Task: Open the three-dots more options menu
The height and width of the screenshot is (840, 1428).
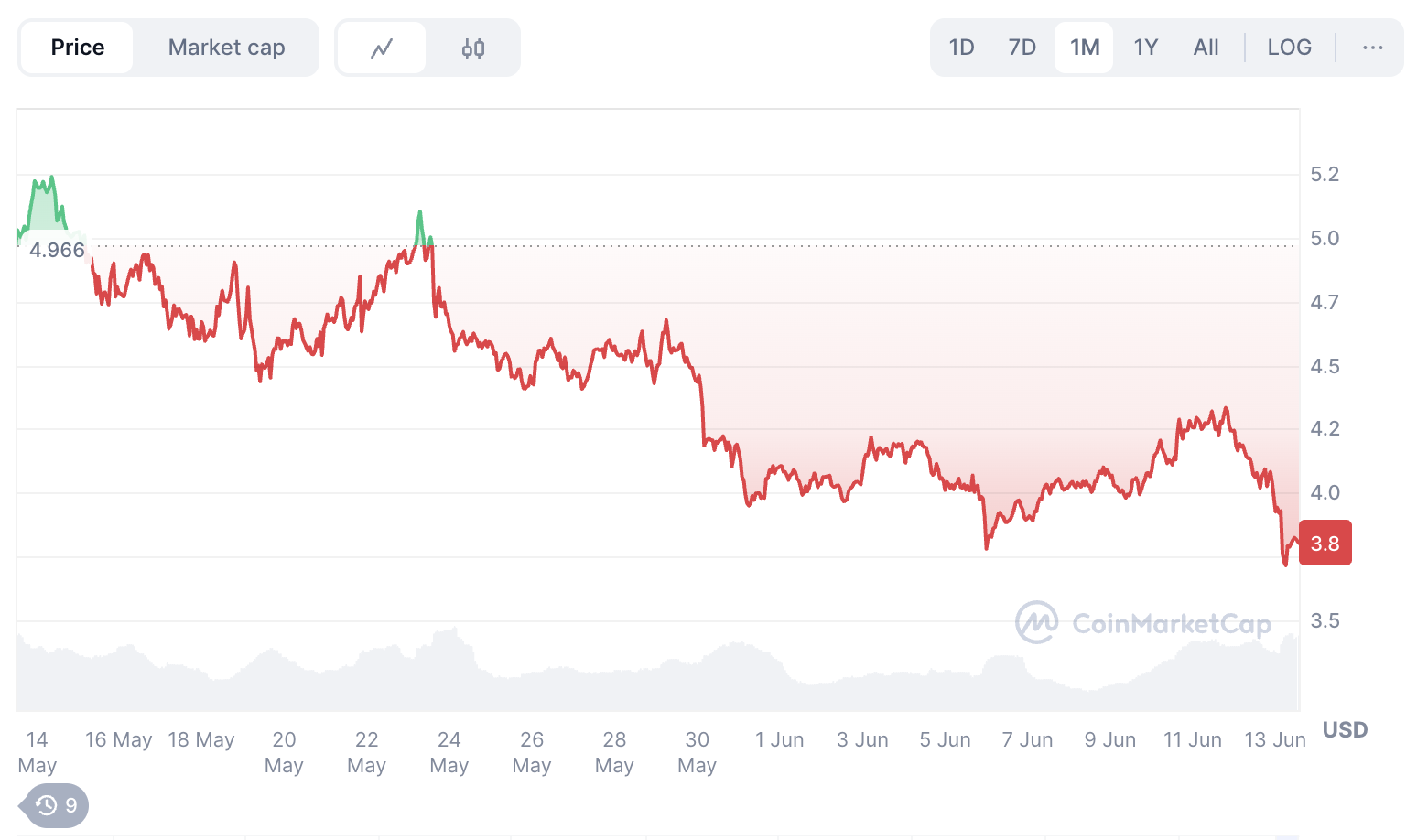Action: [1372, 48]
